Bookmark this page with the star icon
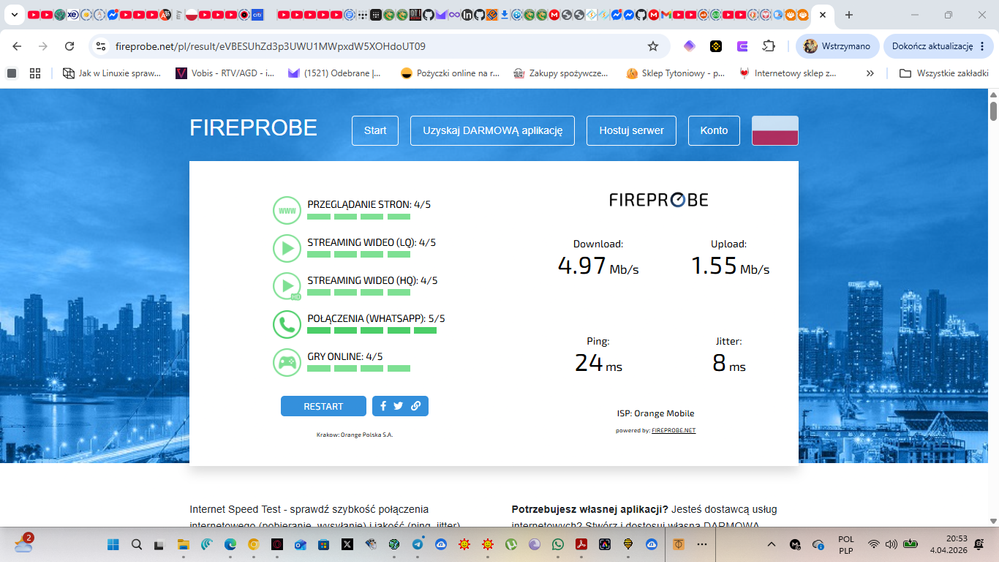 (x=653, y=46)
